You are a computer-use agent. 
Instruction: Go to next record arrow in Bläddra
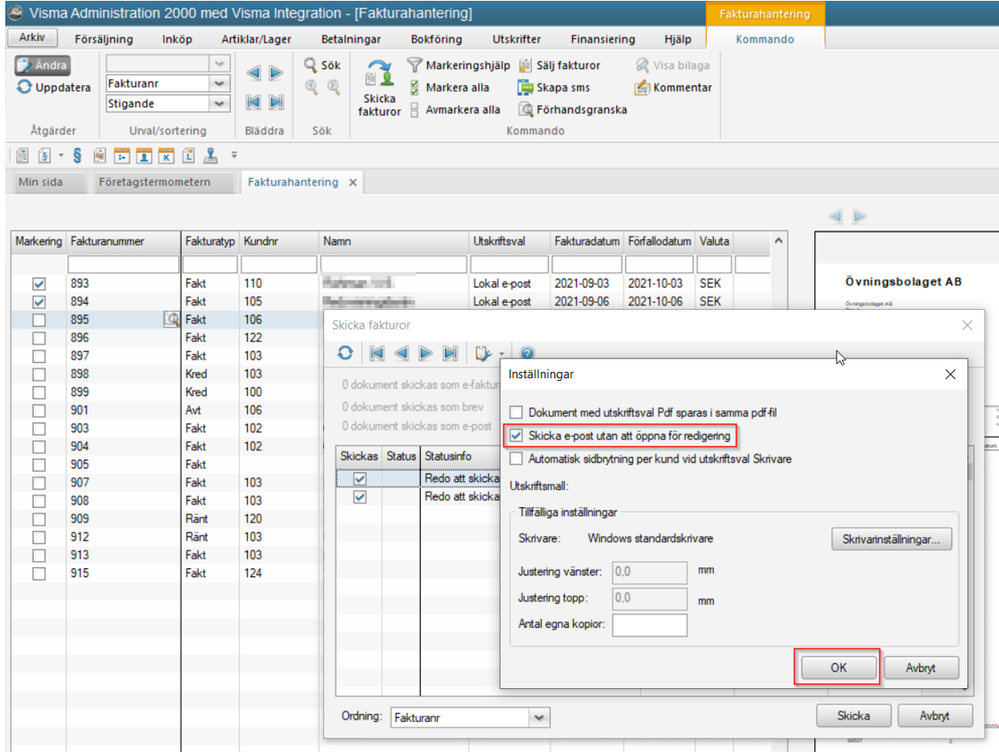[x=276, y=73]
